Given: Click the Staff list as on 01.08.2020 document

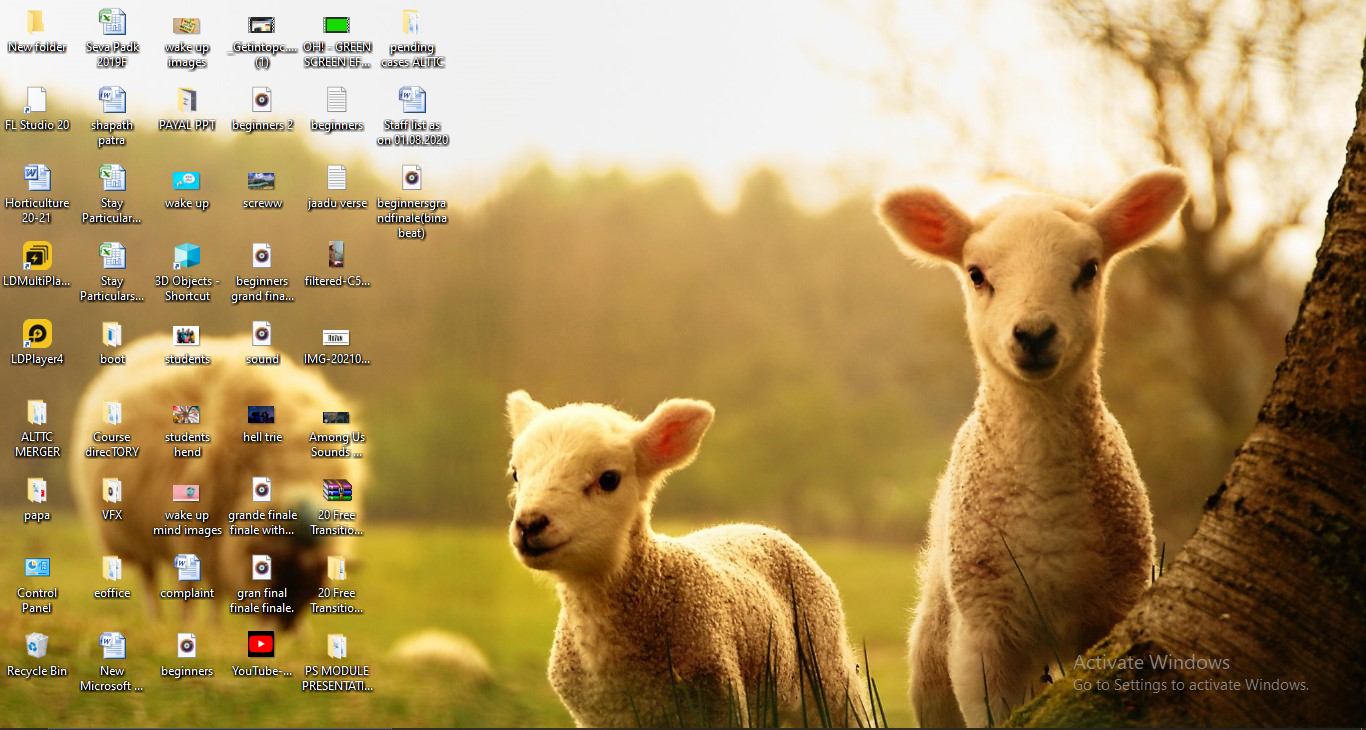Looking at the screenshot, I should click(x=411, y=100).
